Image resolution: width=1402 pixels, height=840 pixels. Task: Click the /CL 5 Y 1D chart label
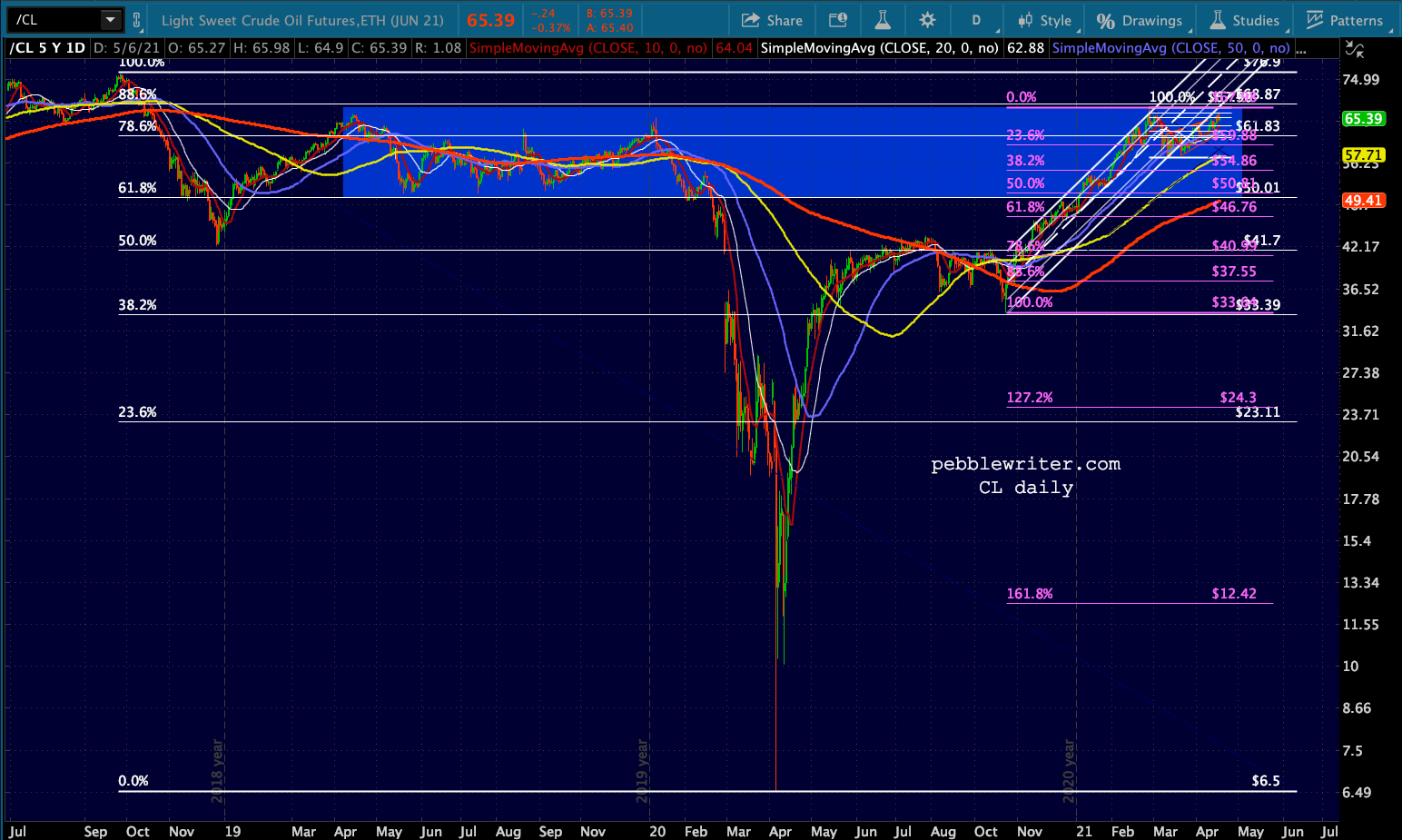pyautogui.click(x=47, y=48)
